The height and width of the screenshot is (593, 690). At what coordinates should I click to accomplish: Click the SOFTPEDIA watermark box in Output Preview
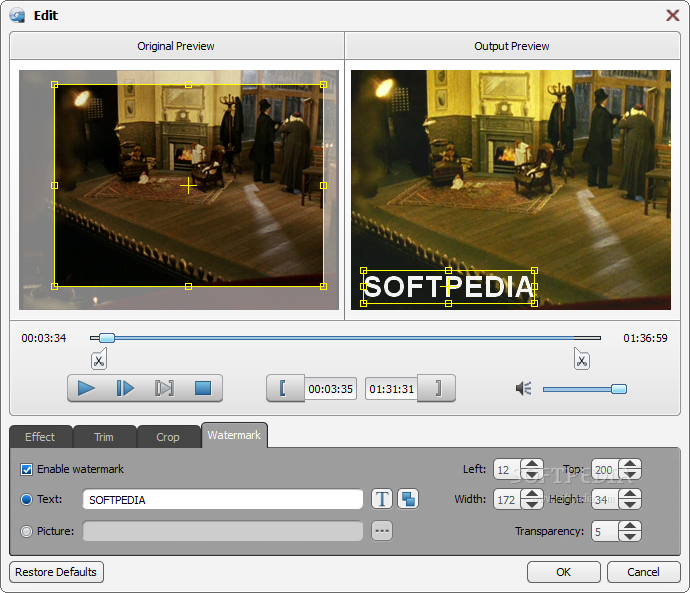pos(449,287)
